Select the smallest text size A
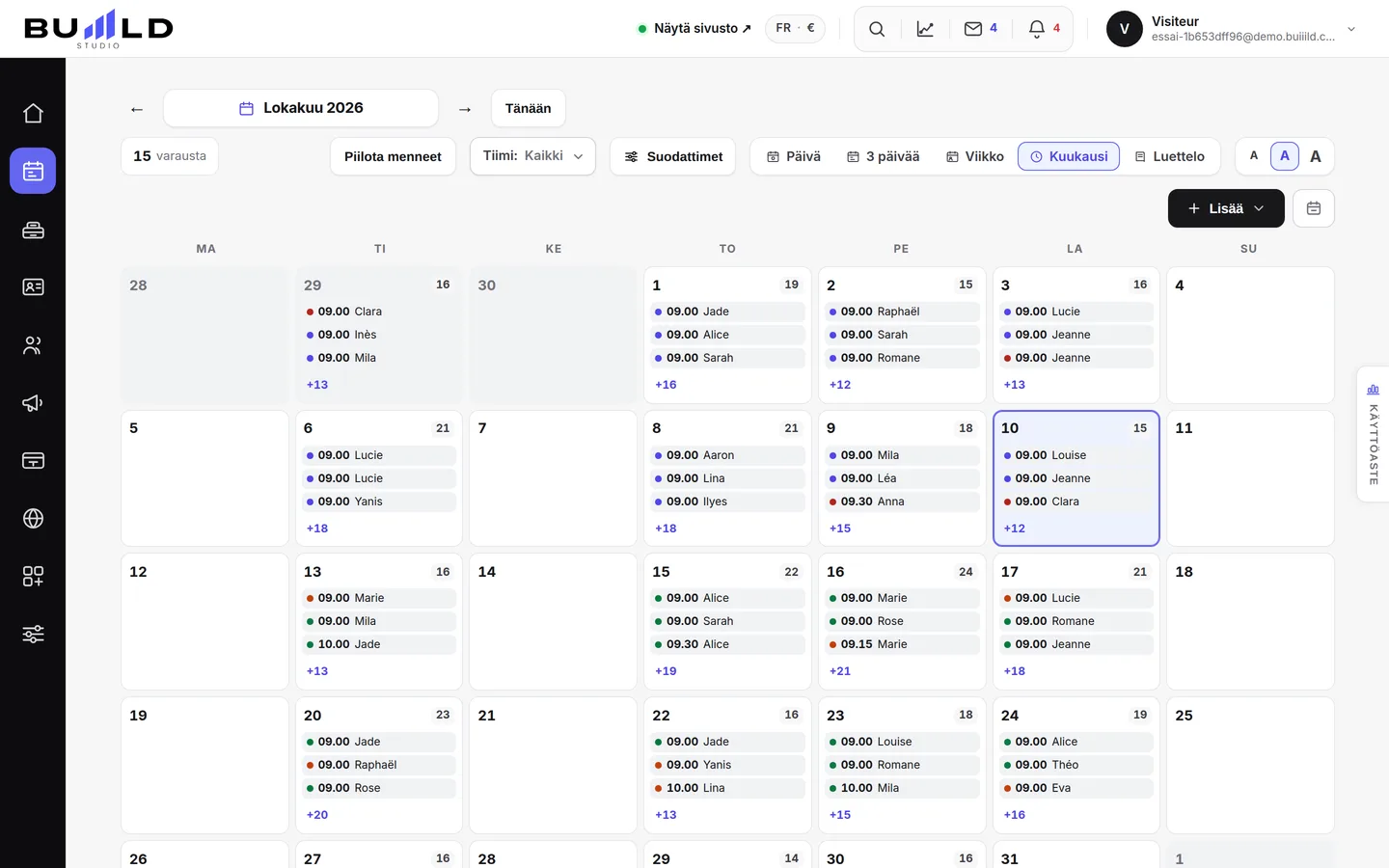 click(x=1254, y=156)
